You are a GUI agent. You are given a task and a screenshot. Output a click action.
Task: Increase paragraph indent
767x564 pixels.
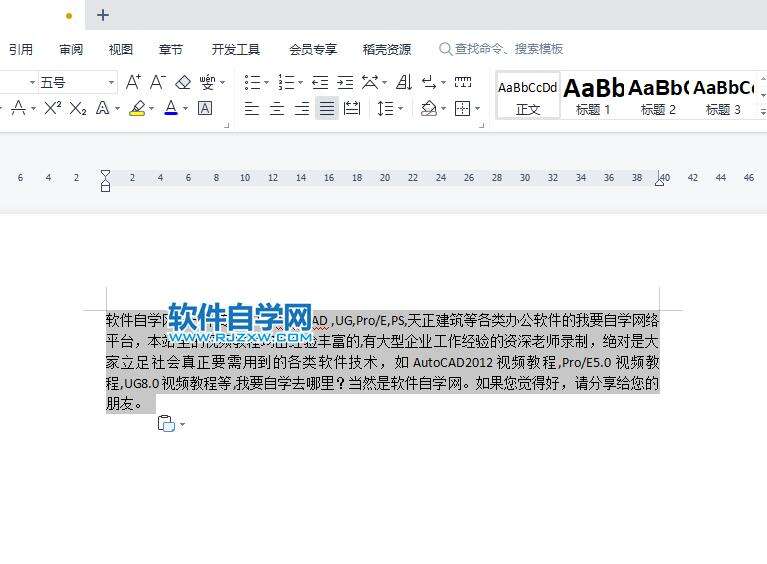pyautogui.click(x=345, y=82)
